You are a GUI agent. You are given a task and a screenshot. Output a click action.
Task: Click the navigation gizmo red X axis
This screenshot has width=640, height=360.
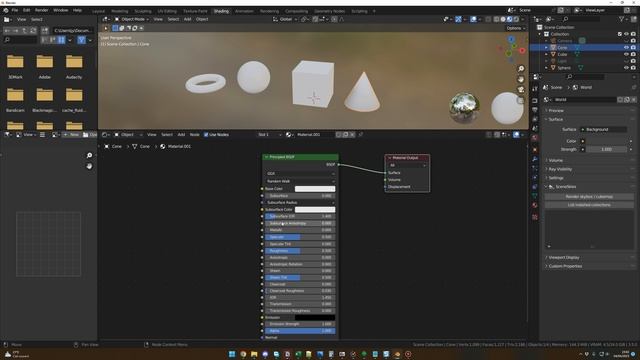(x=522, y=51)
